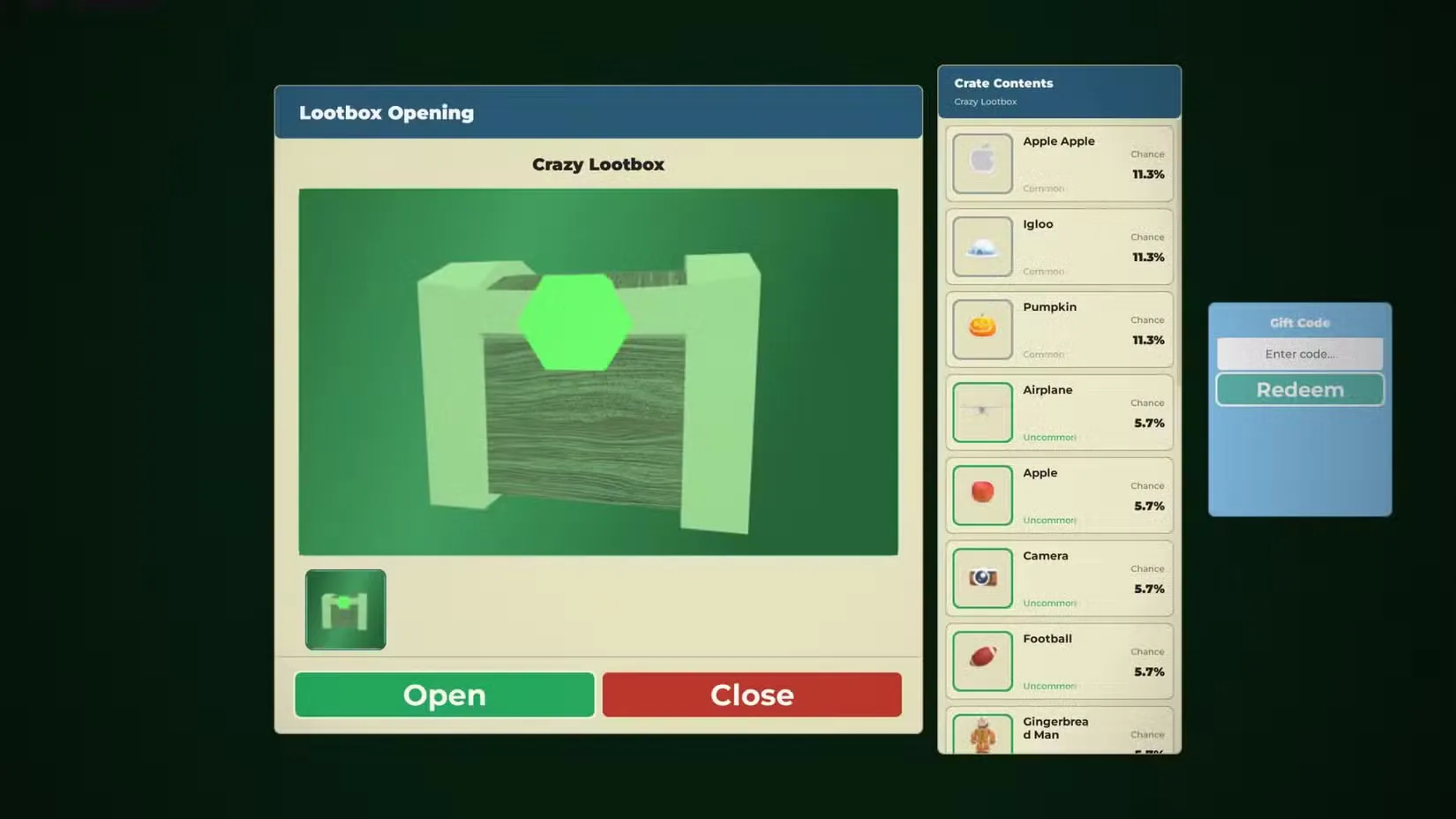
Task: Click the Airplane item icon
Action: tap(982, 413)
